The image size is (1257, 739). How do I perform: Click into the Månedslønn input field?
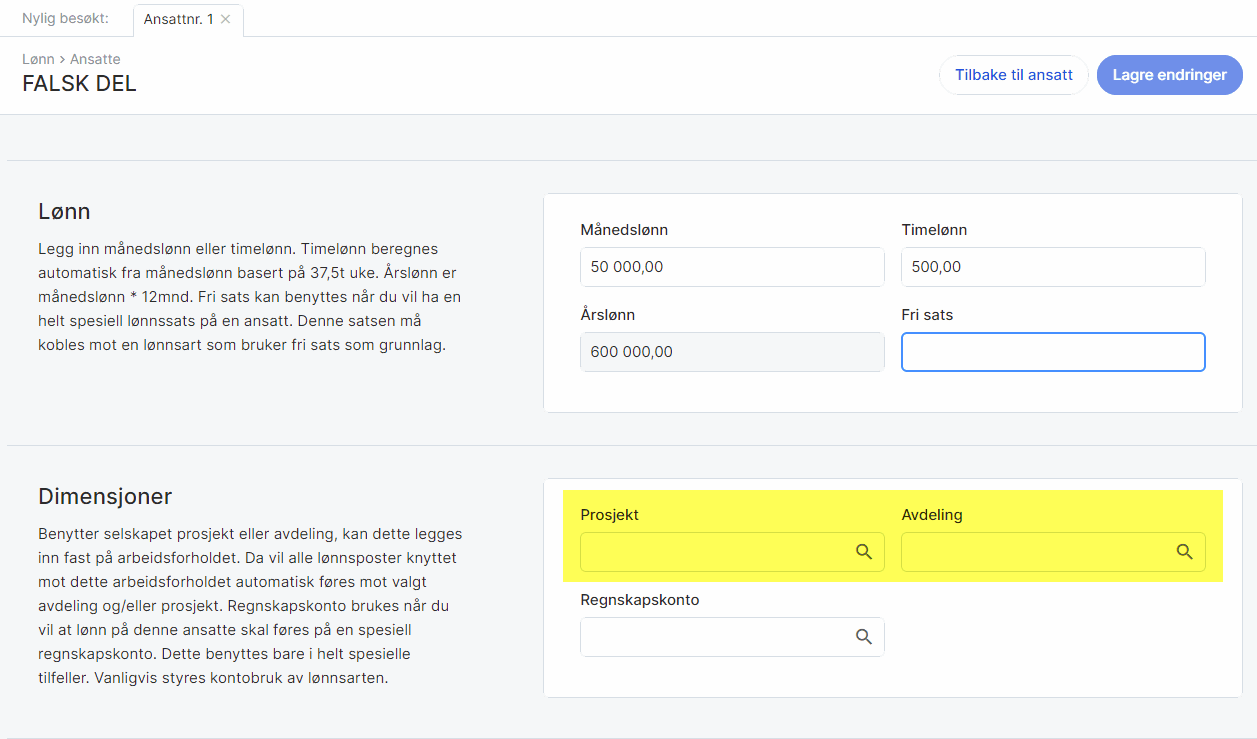click(731, 267)
